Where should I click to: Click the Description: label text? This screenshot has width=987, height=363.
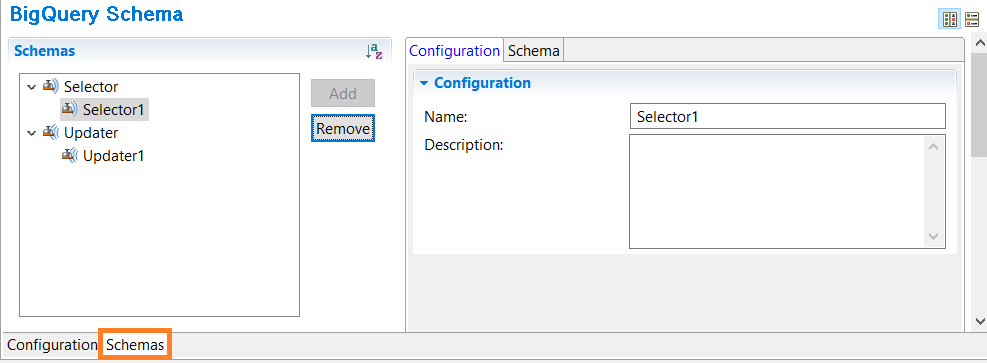pos(464,145)
